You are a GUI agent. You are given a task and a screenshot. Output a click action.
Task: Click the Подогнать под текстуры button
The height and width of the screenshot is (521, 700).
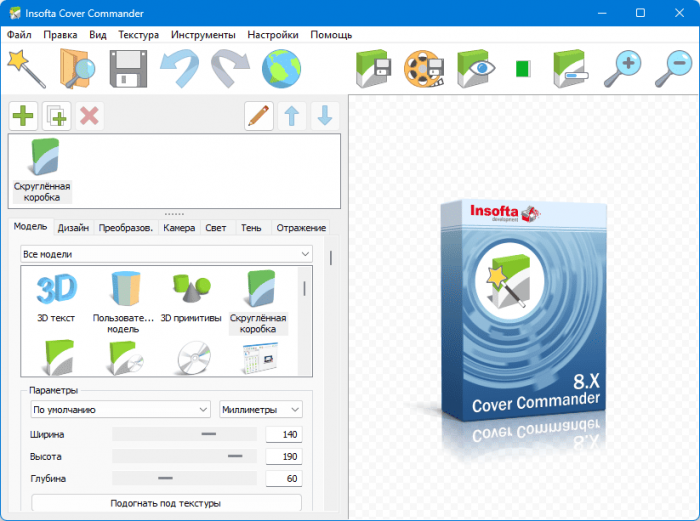(166, 503)
